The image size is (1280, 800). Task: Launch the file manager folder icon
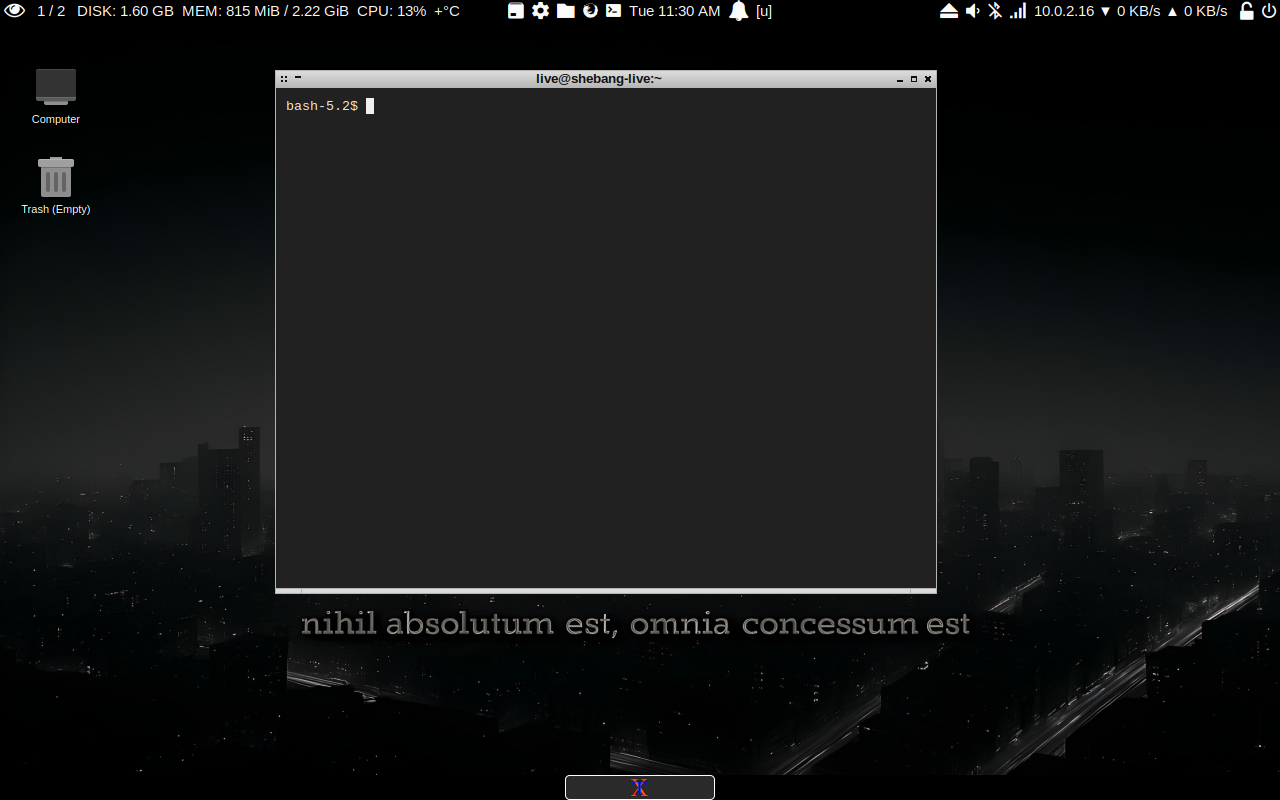tap(566, 11)
